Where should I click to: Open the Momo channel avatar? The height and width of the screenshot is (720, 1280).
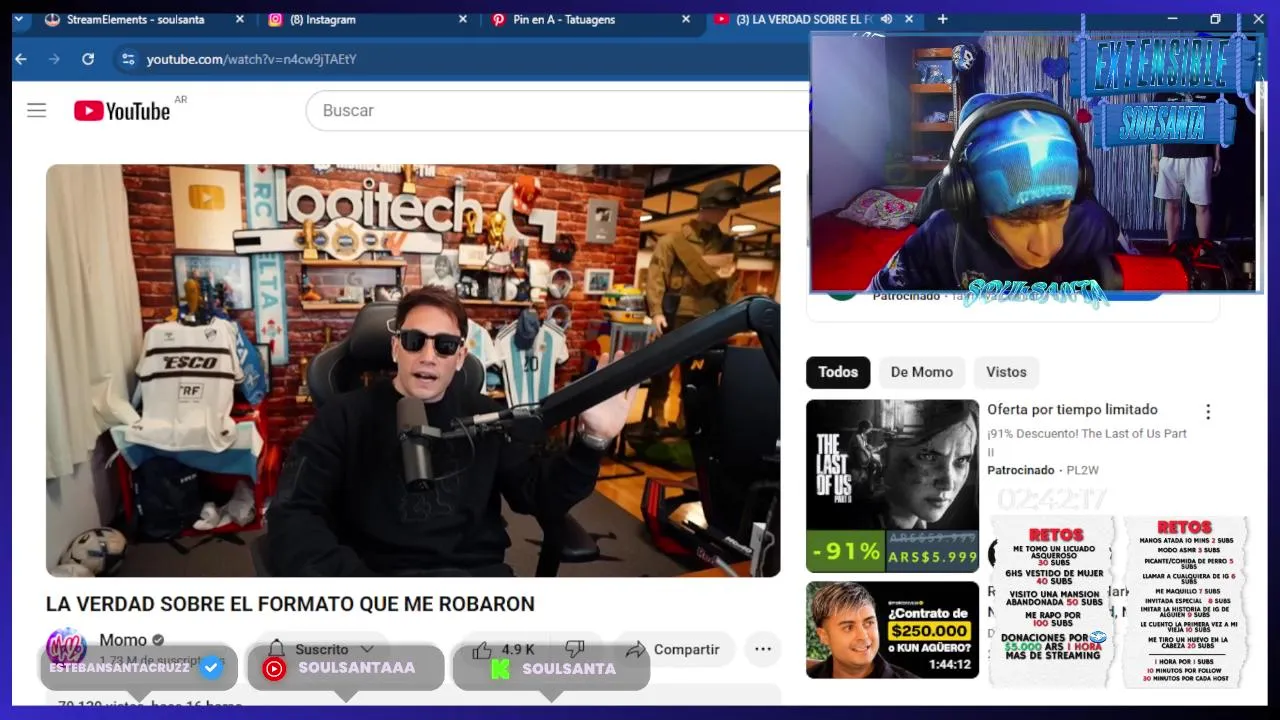66,647
